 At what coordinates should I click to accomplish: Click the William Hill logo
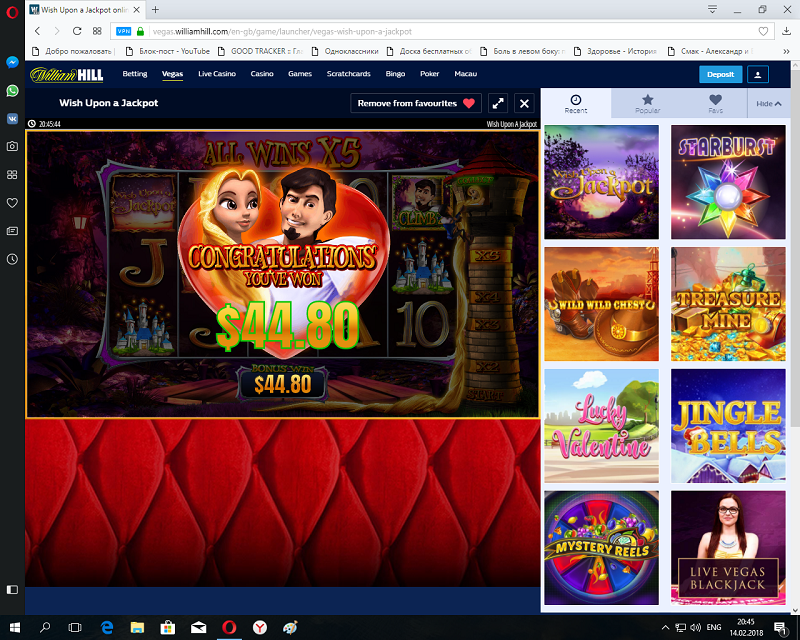(x=67, y=75)
